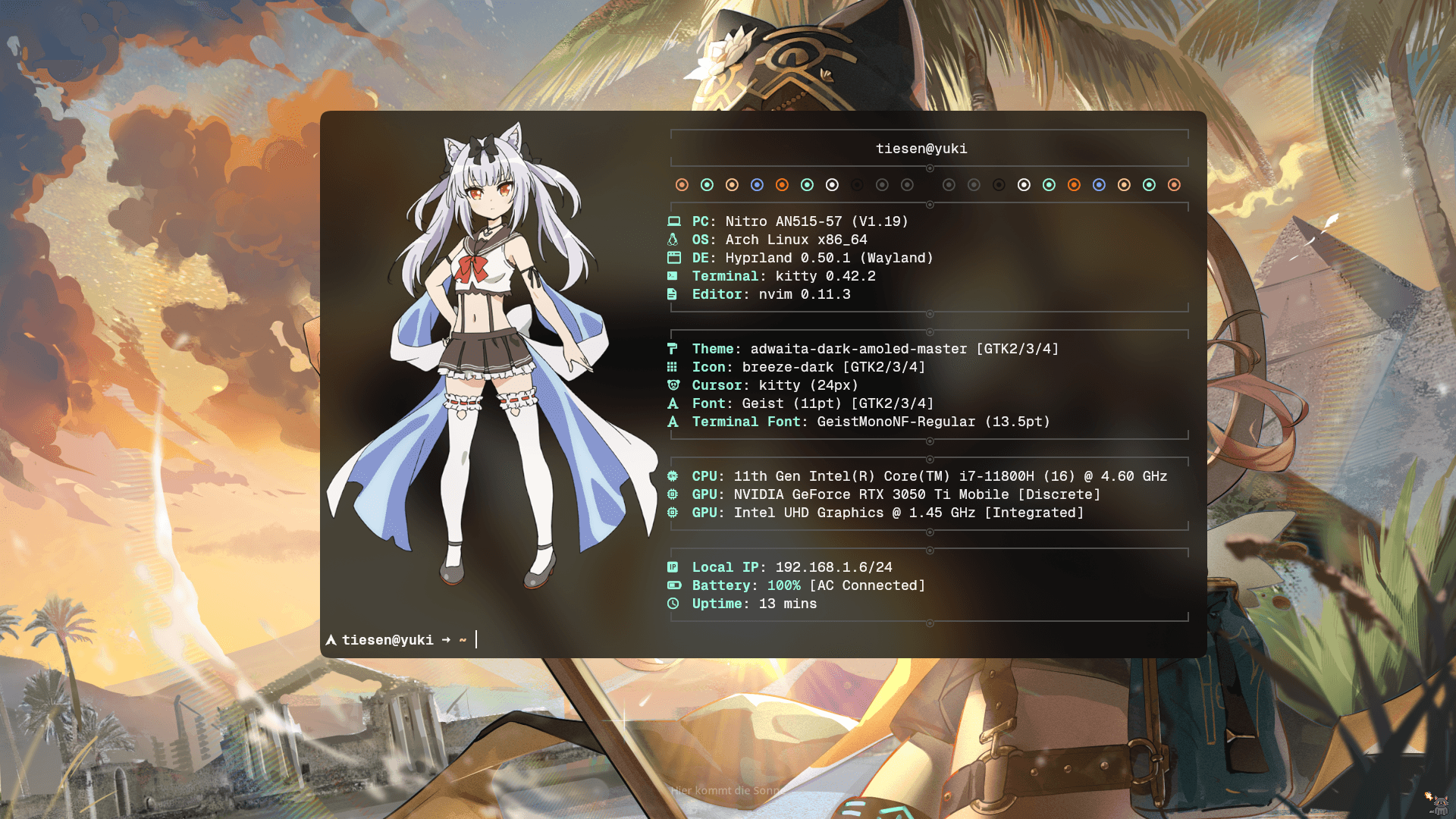This screenshot has height=819, width=1456.
Task: Click the chip icon beside GPU: NVIDIA
Action: click(x=673, y=494)
